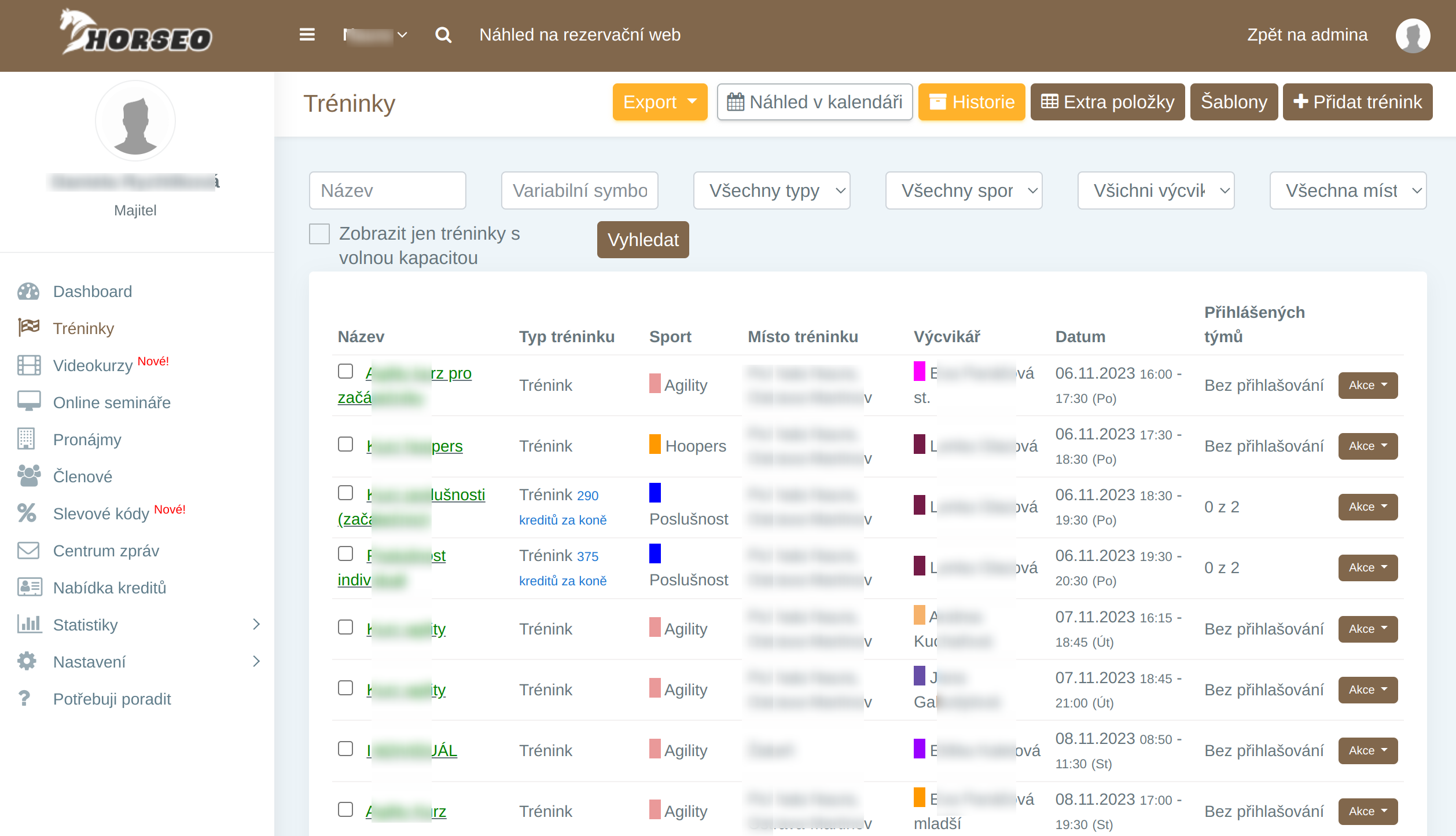The width and height of the screenshot is (1456, 836).
Task: Click the search magnifier icon
Action: point(443,35)
